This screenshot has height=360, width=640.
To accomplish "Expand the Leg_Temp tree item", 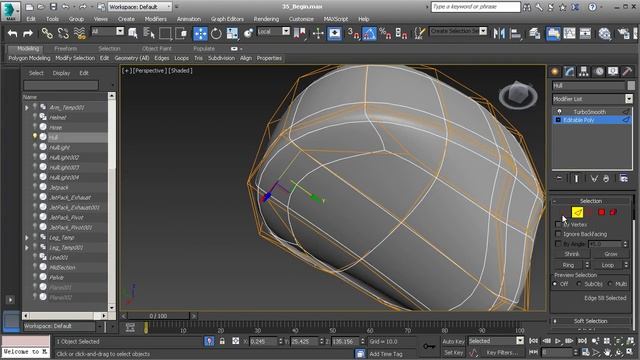I will click(x=27, y=238).
